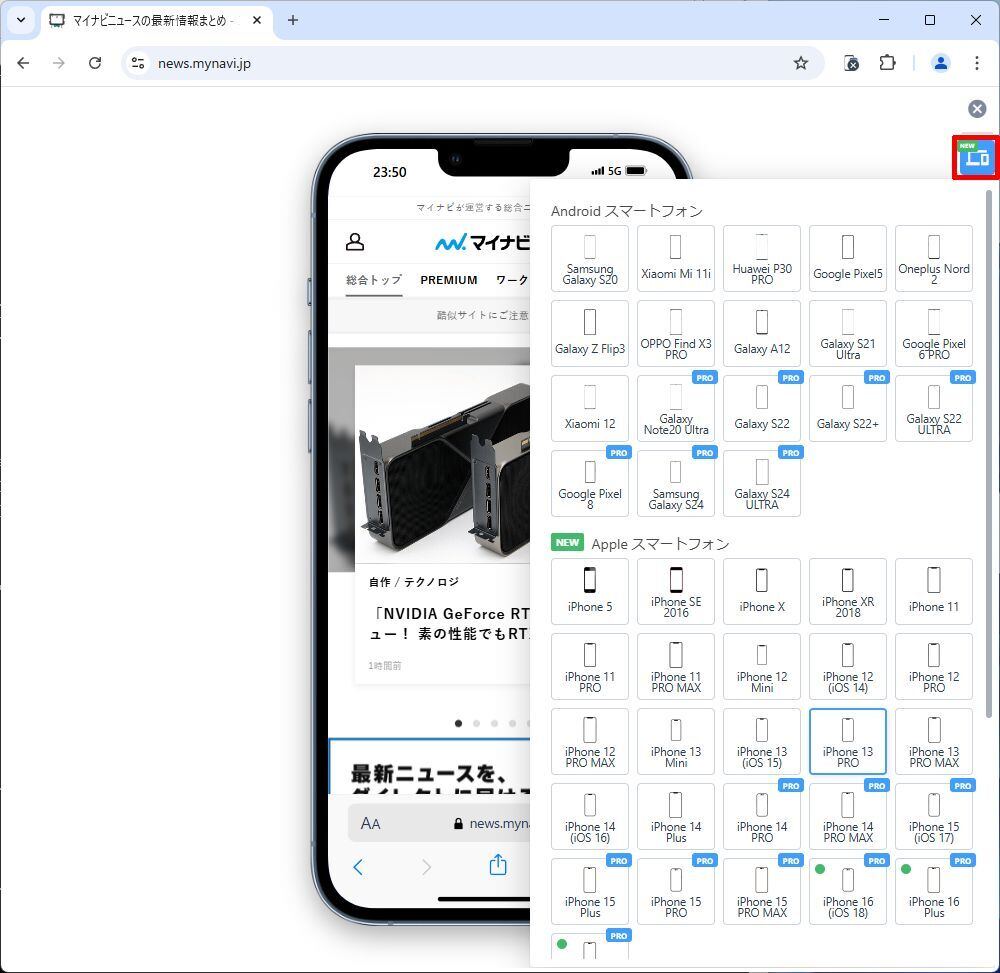Pick the iPhone 16 Plus device
This screenshot has width=1000, height=973.
934,891
